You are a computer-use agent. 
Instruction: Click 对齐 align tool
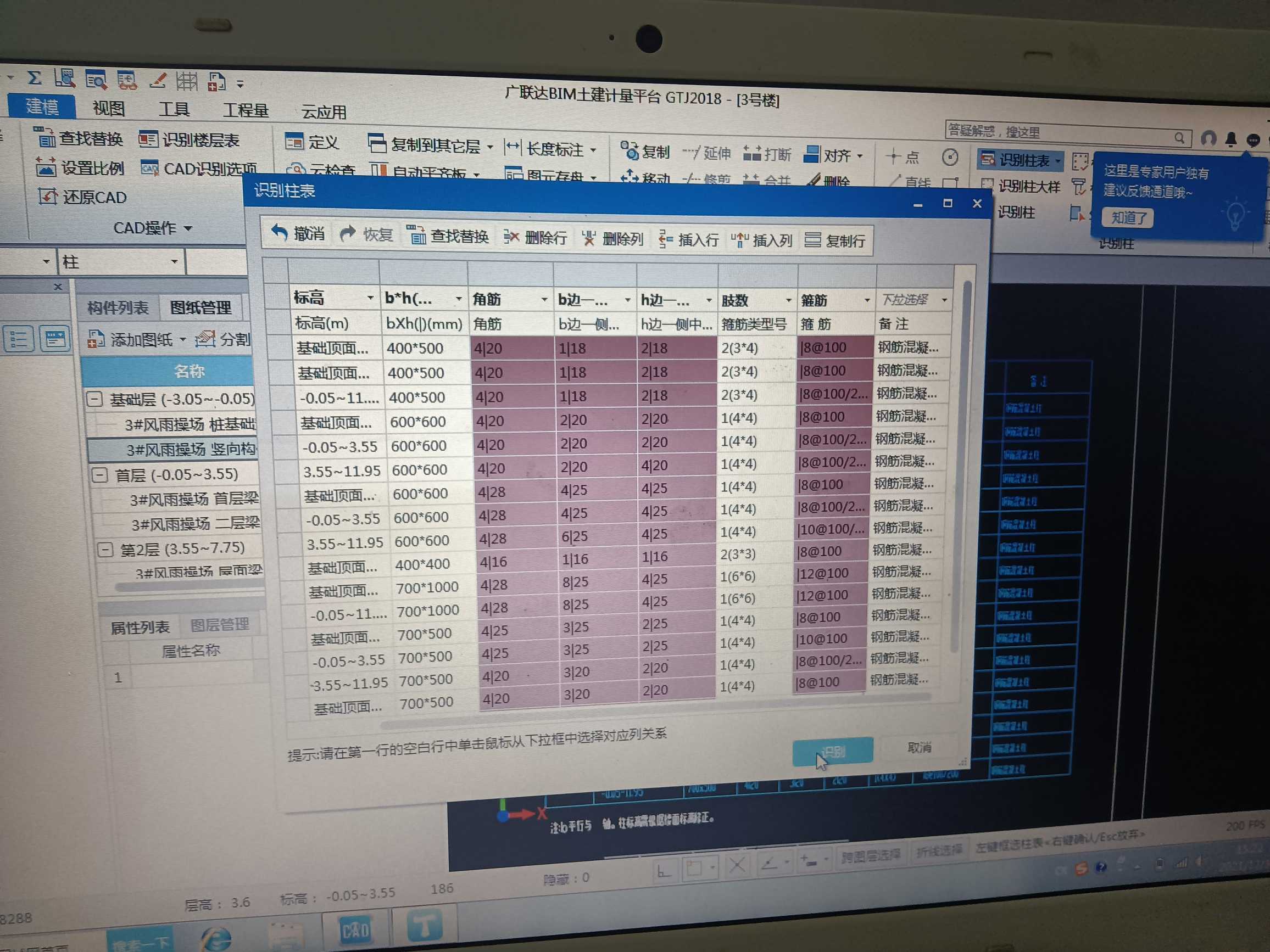coord(833,155)
